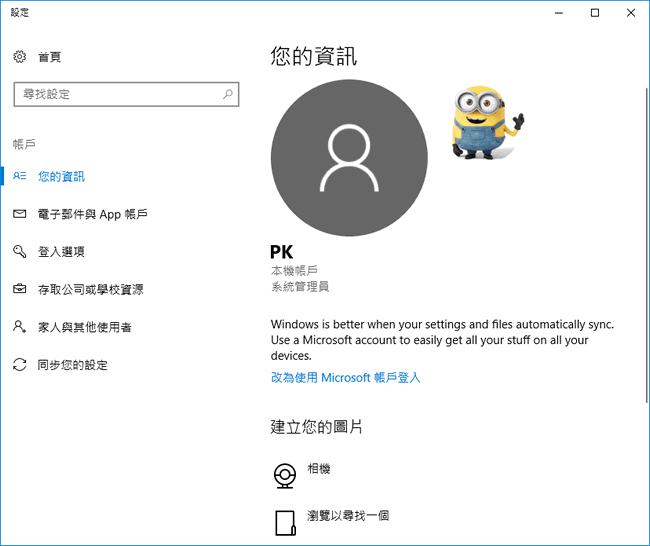The width and height of the screenshot is (650, 546).
Task: Click the Minion picture thumbnail
Action: tap(488, 122)
